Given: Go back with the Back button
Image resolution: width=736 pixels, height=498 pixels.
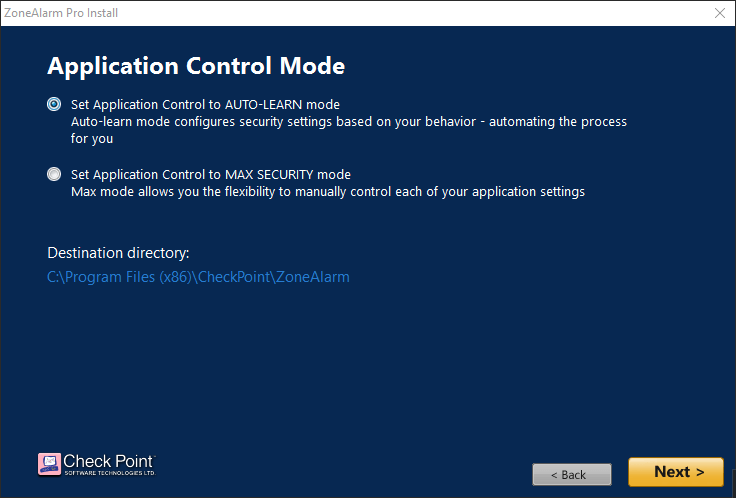Looking at the screenshot, I should click(x=572, y=474).
